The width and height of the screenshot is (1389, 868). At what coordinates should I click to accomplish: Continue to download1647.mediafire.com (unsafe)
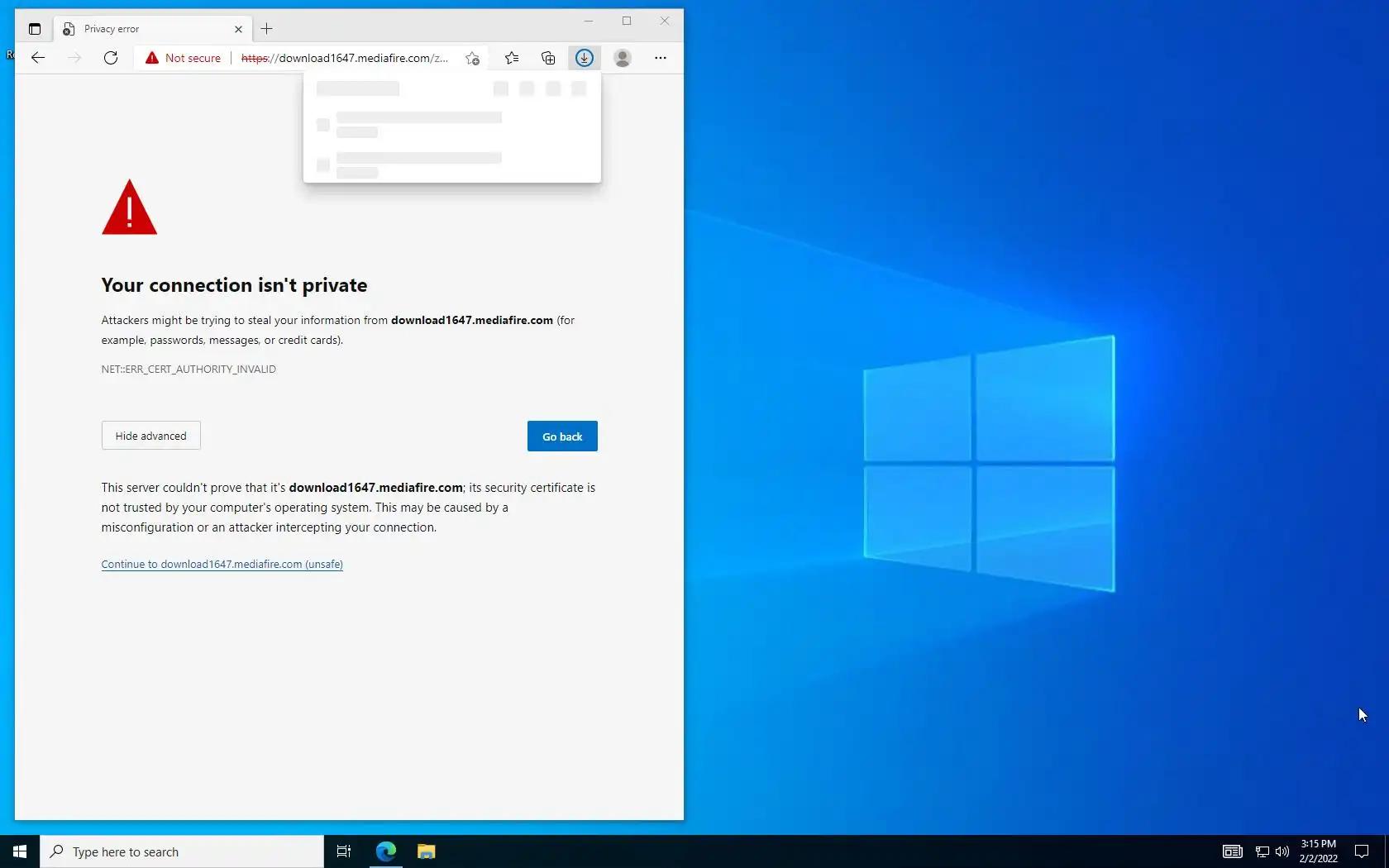(222, 565)
